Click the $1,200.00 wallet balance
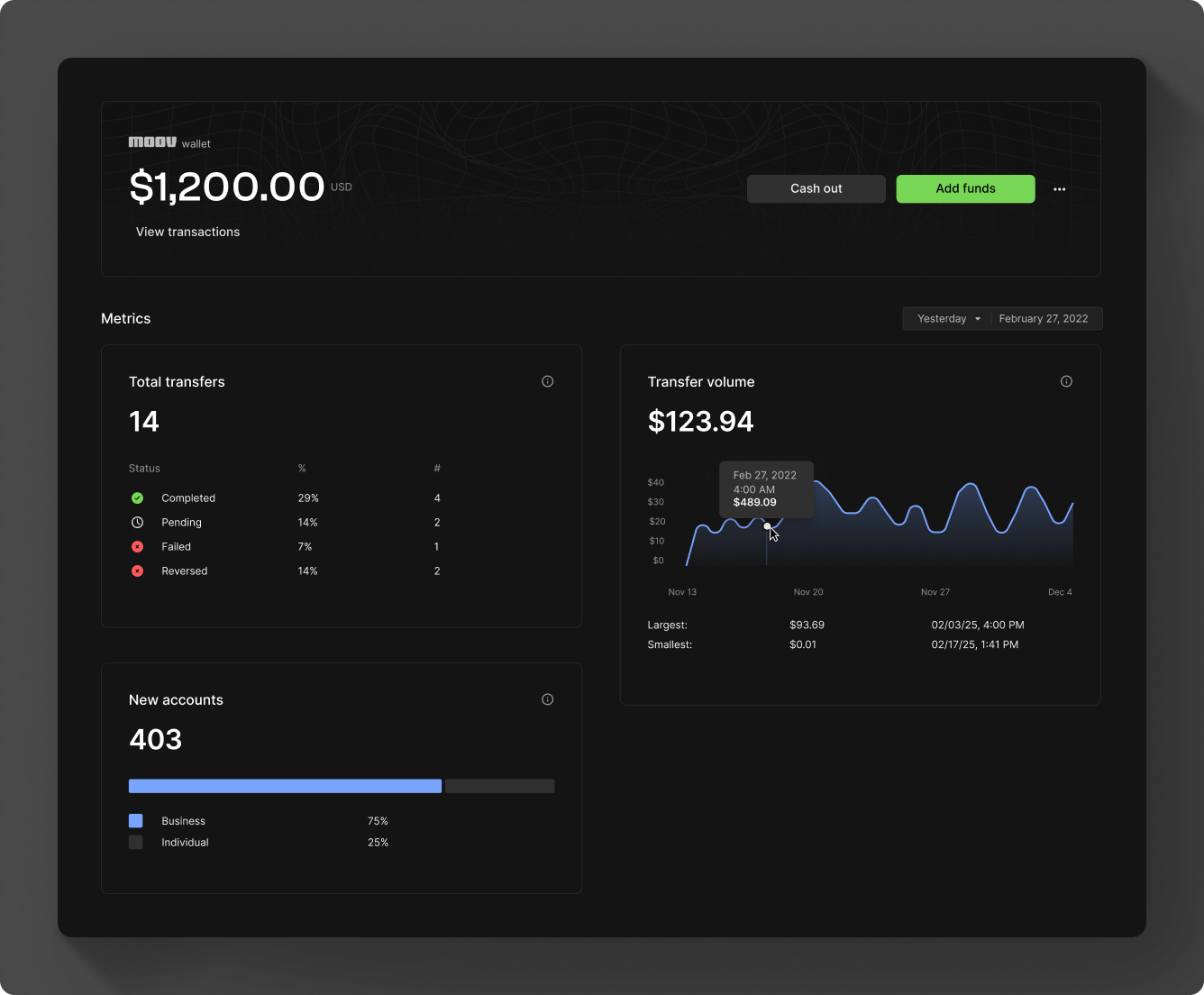This screenshot has height=995, width=1204. pyautogui.click(x=226, y=187)
